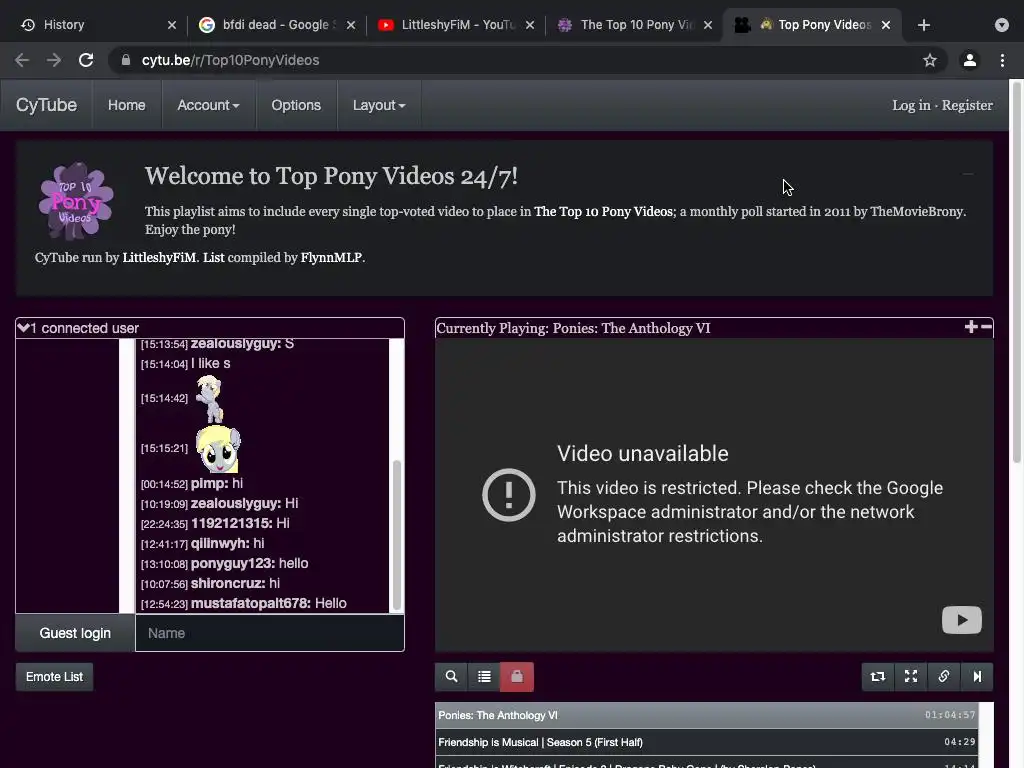The image size is (1024, 768).
Task: Bookmark this page with the star
Action: click(x=930, y=60)
